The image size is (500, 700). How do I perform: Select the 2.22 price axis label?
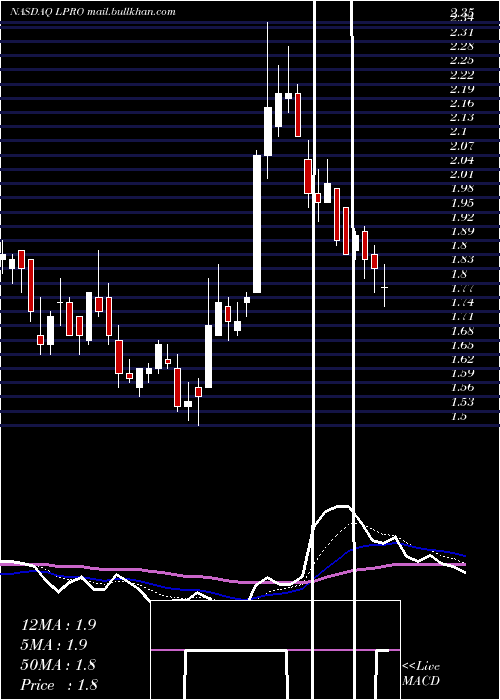click(462, 75)
